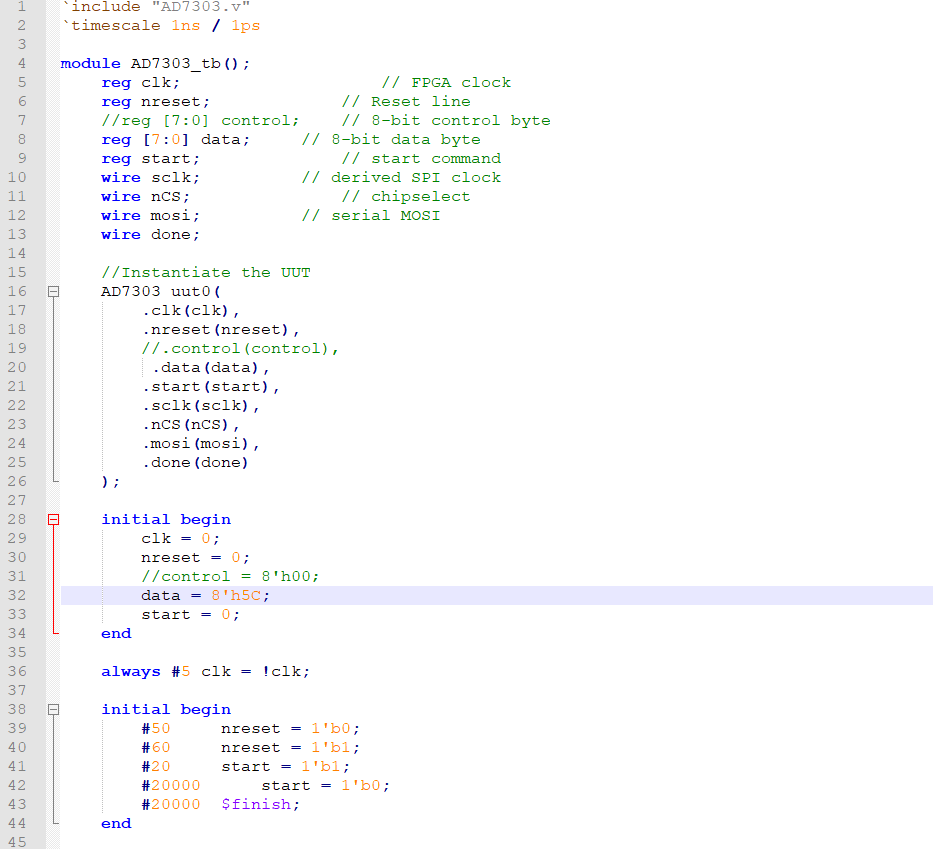Click '[7:0]' range in reg data declaration
The width and height of the screenshot is (933, 849).
165,140
